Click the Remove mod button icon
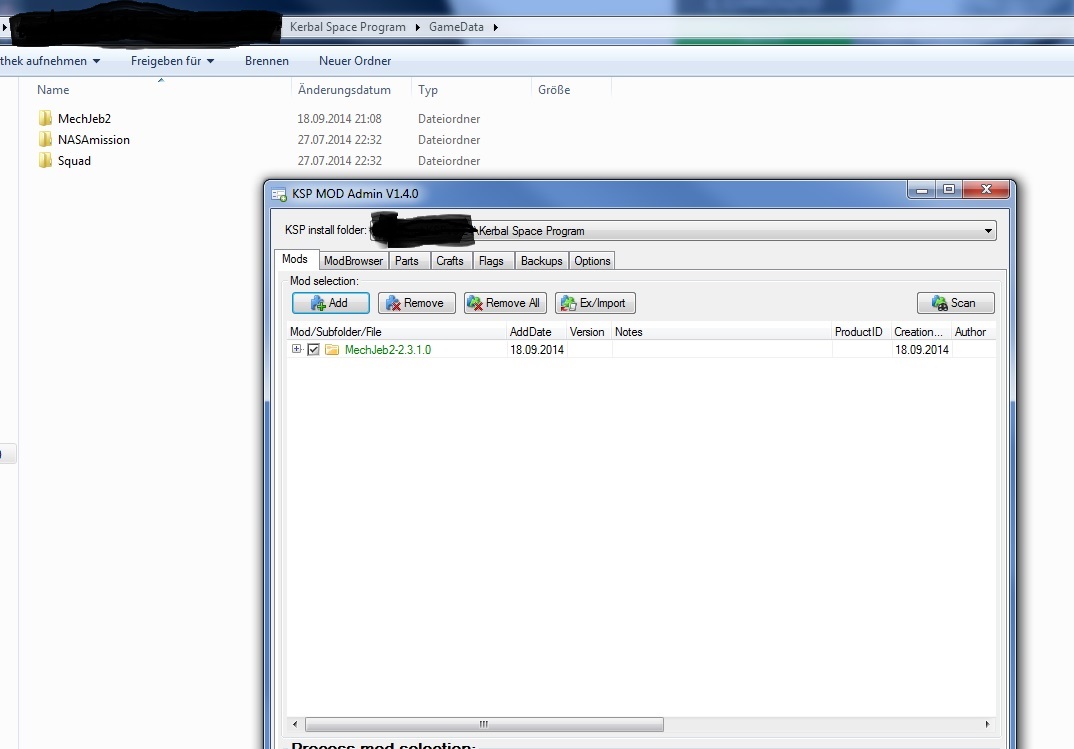This screenshot has width=1074, height=749. pos(394,303)
